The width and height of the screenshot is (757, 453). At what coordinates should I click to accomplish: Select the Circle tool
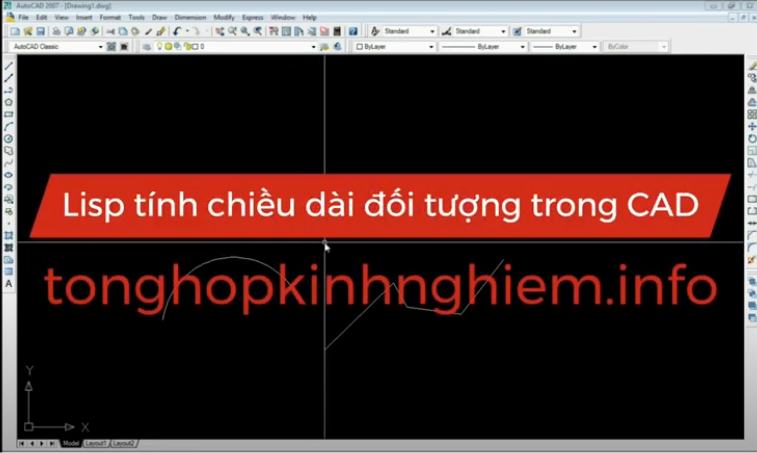pyautogui.click(x=9, y=139)
